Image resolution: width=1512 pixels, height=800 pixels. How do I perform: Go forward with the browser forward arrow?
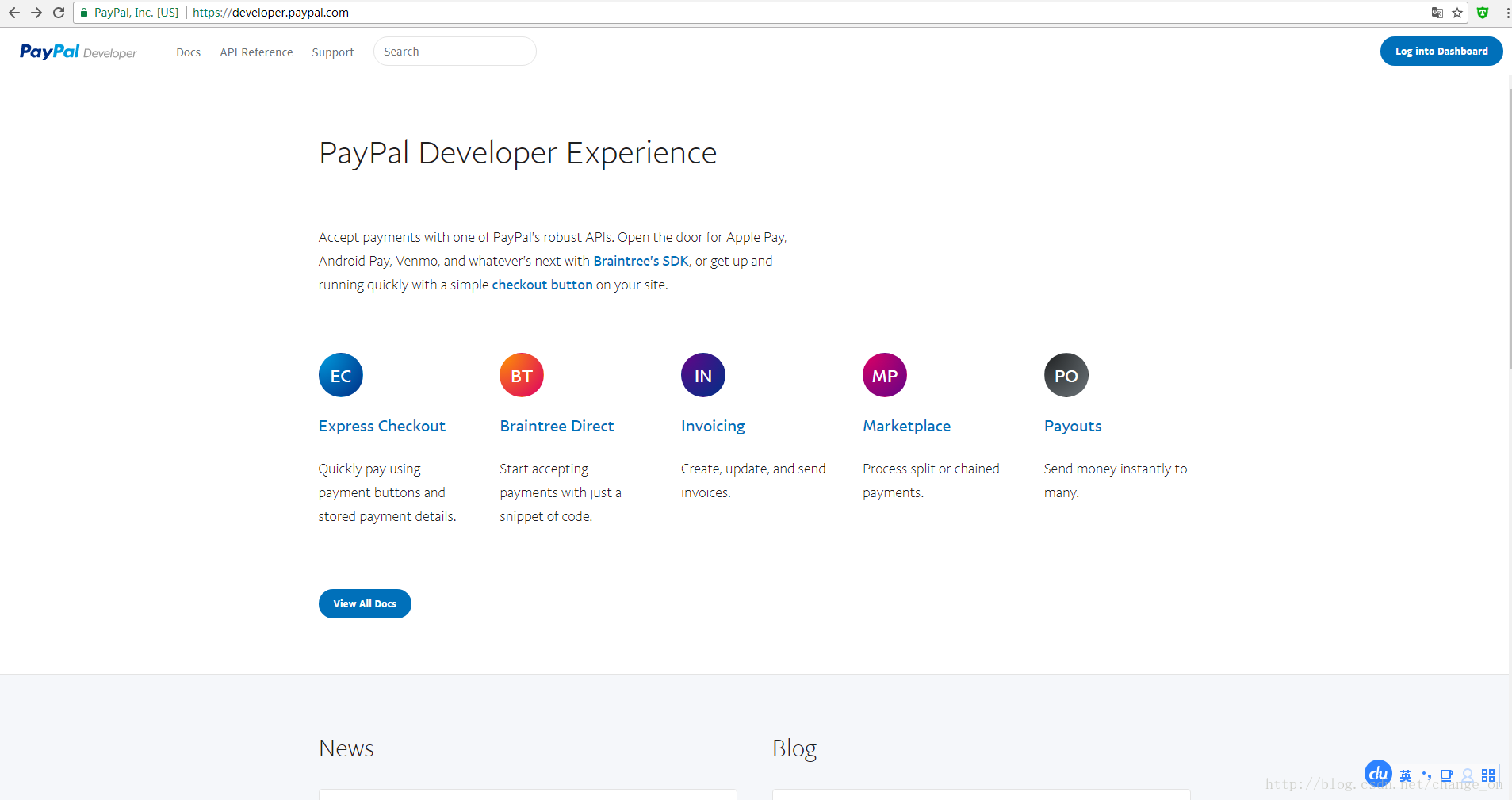[36, 13]
